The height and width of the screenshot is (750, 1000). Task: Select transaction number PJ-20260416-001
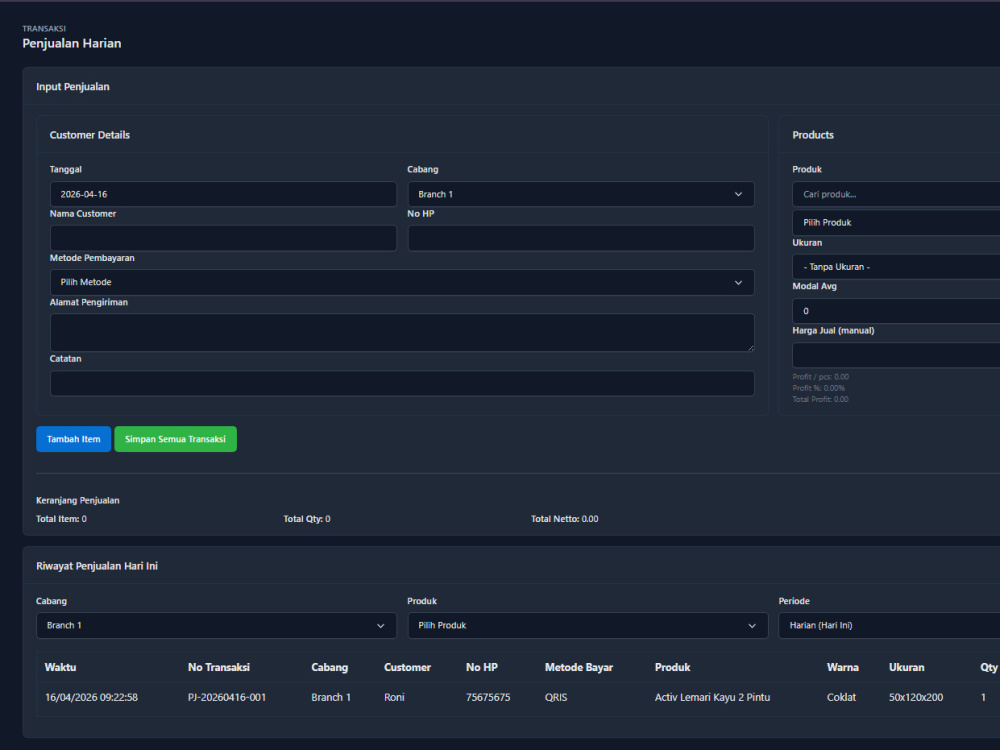click(x=226, y=697)
